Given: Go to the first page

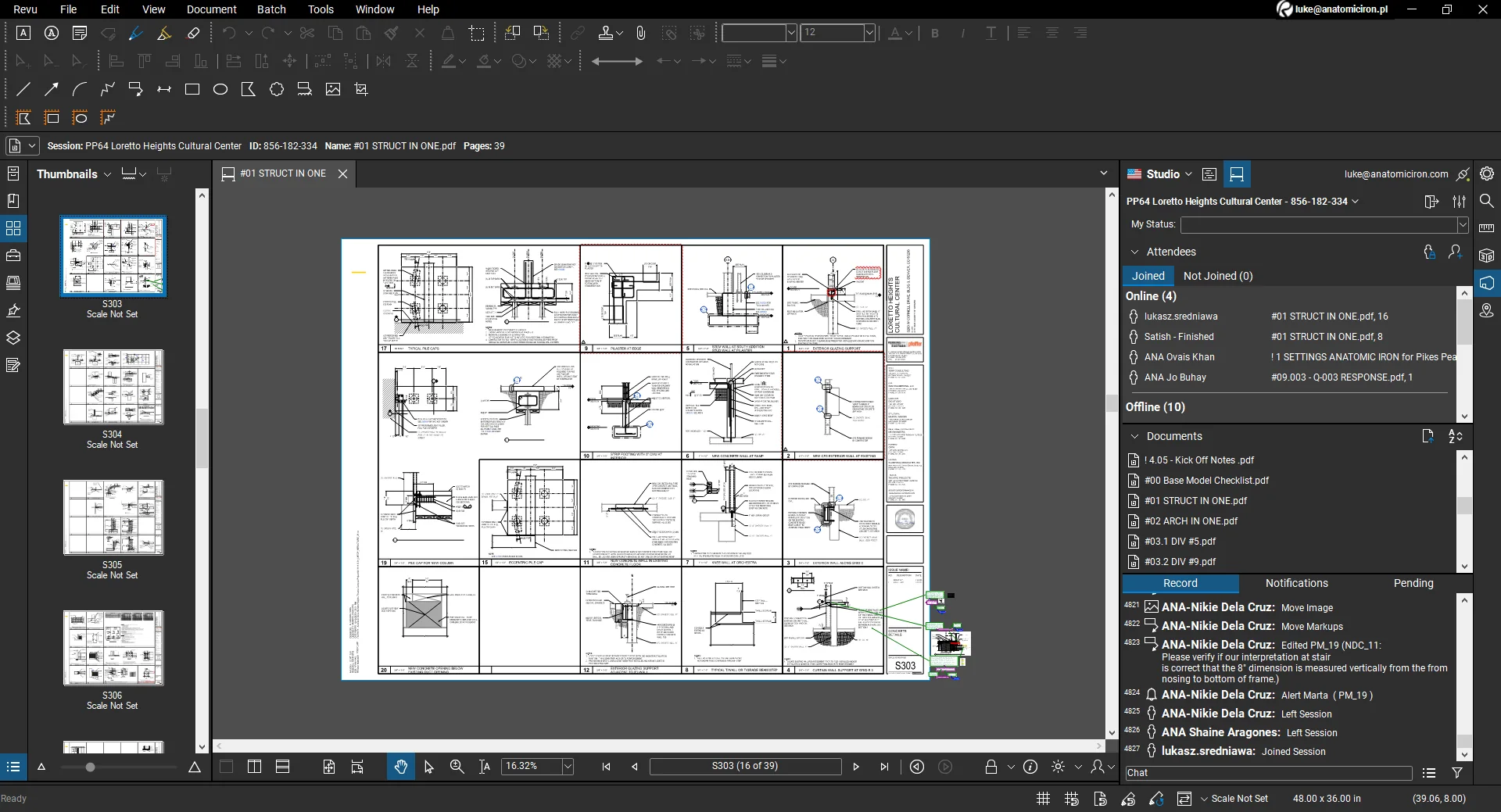Looking at the screenshot, I should point(606,767).
